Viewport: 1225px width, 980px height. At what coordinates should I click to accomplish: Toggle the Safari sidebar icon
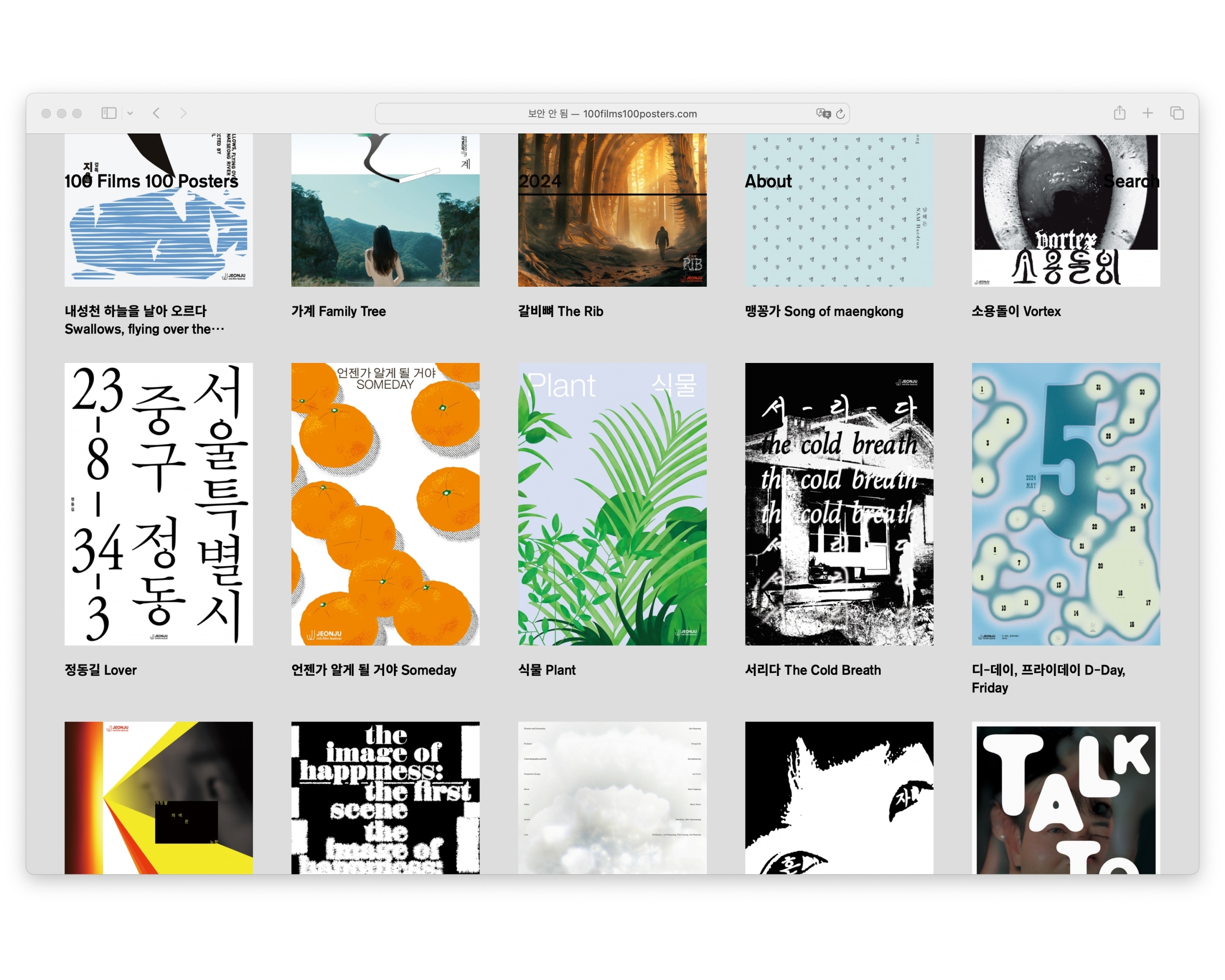click(108, 113)
